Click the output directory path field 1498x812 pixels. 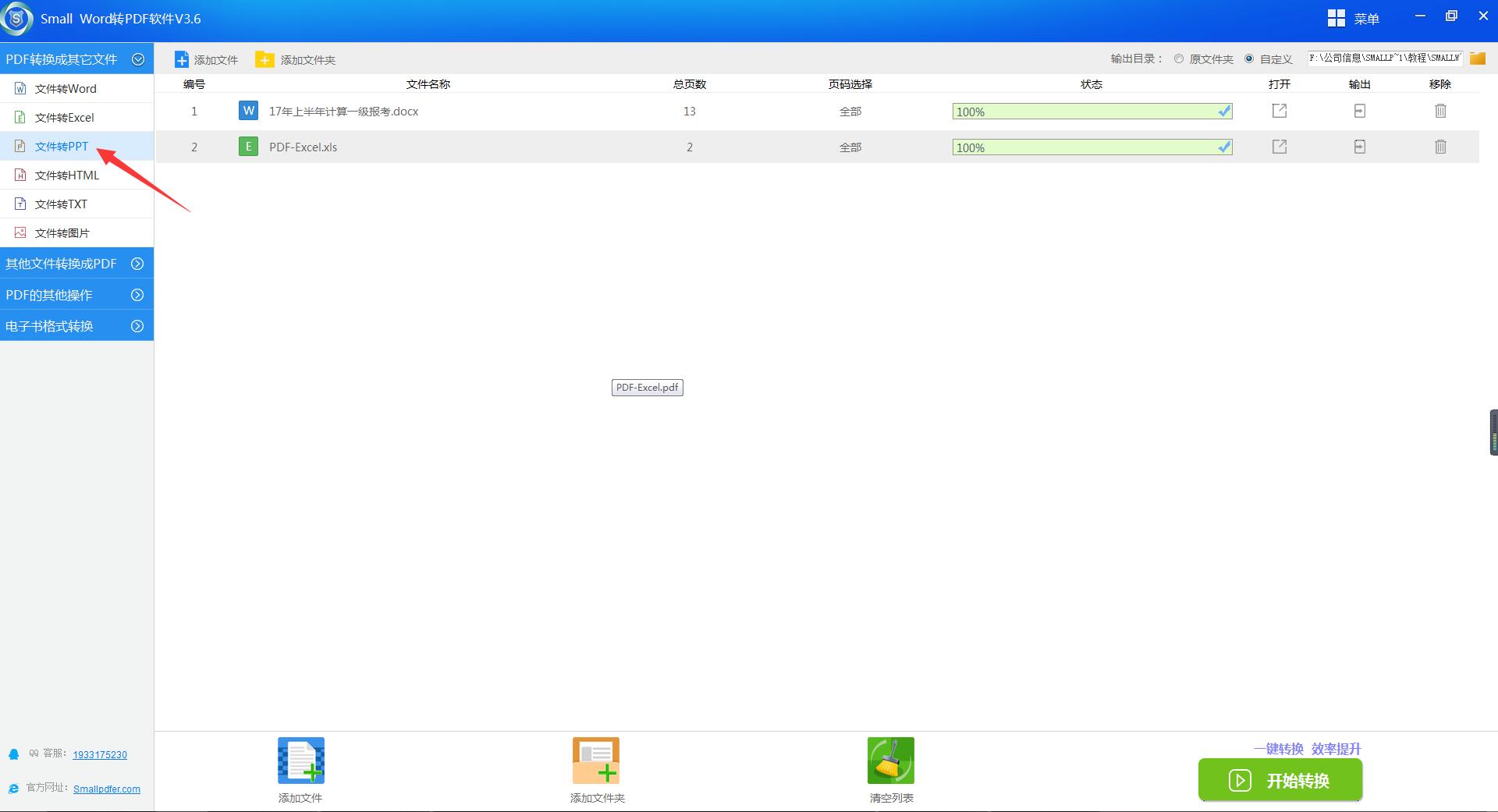[x=1385, y=59]
